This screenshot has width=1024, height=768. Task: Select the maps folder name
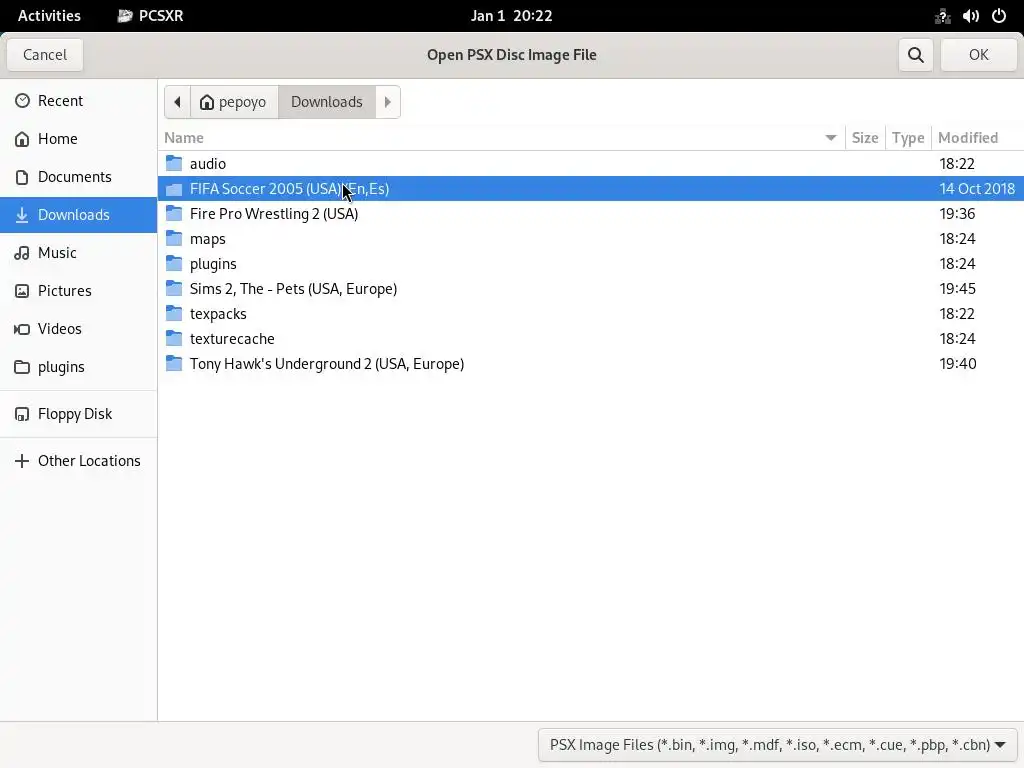click(x=208, y=239)
